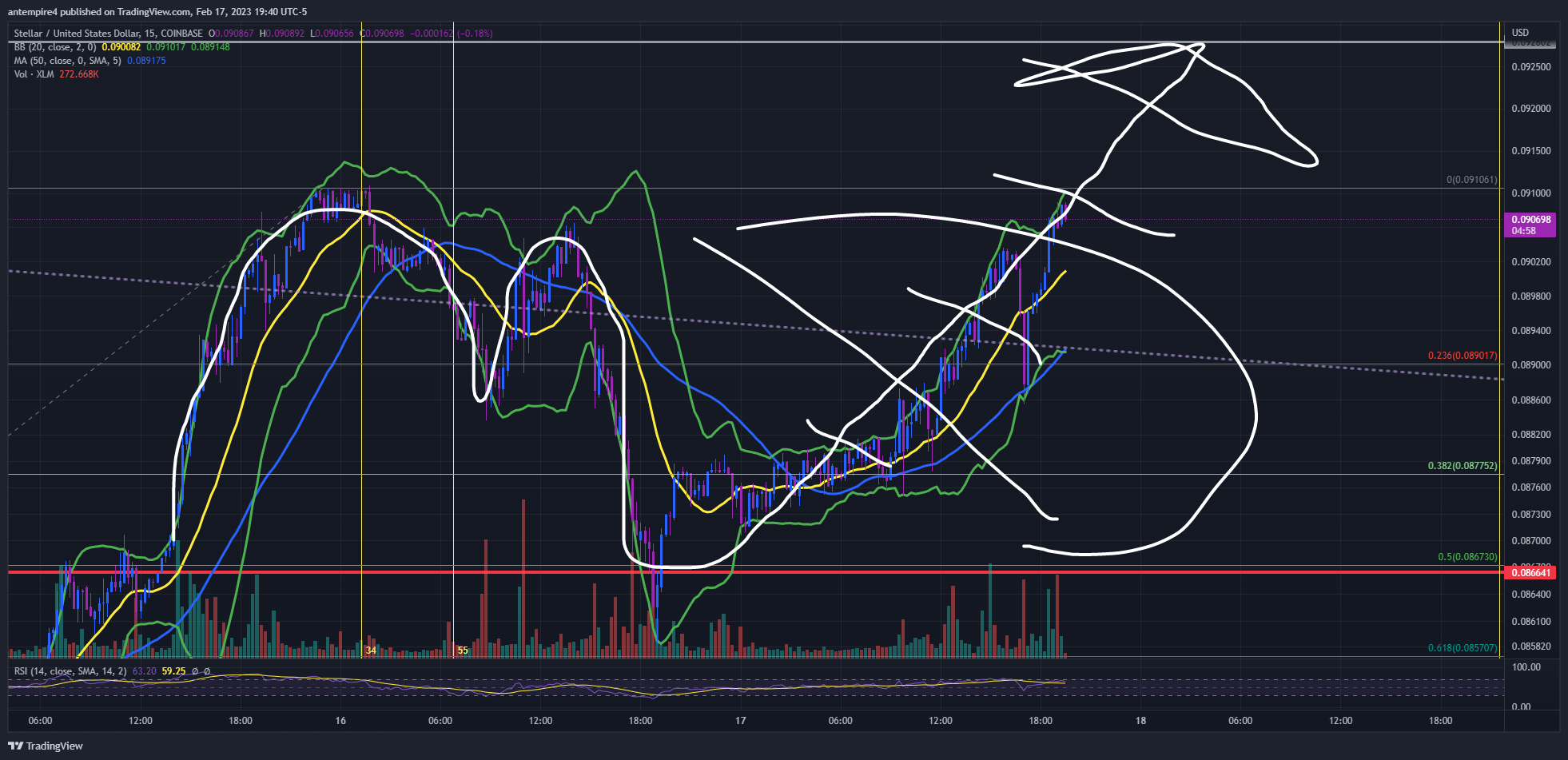
Task: Click the 'MA (50, close, 0, SMA, 5)' indicator legend
Action: 68,61
